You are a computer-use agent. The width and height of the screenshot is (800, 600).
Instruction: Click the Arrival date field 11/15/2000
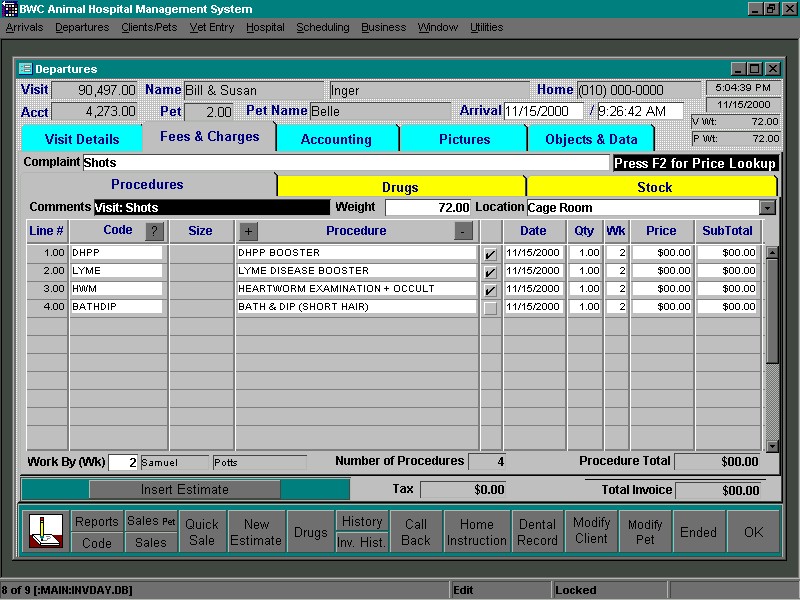click(543, 111)
